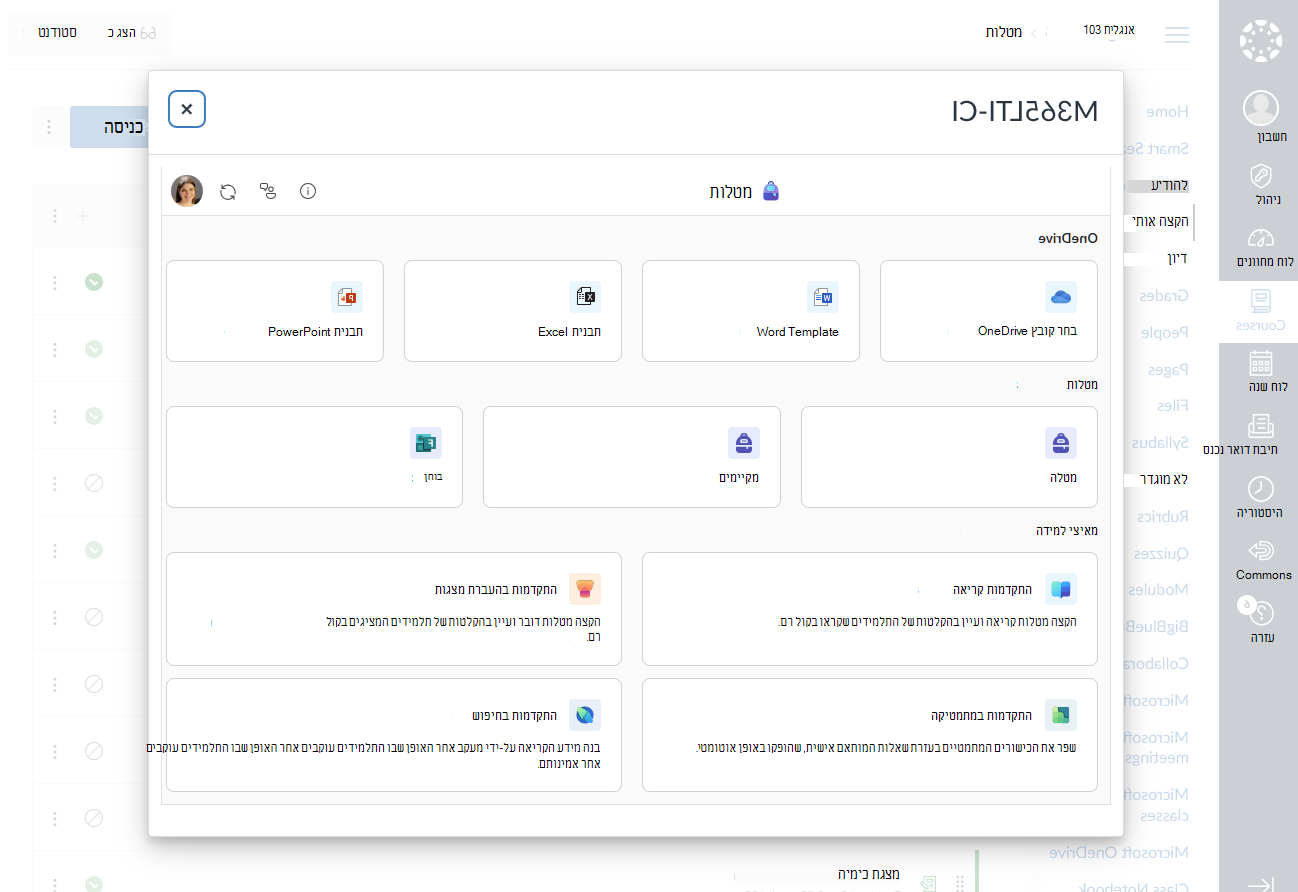Select the בוחן quiz card
1298x892 pixels.
coord(314,457)
